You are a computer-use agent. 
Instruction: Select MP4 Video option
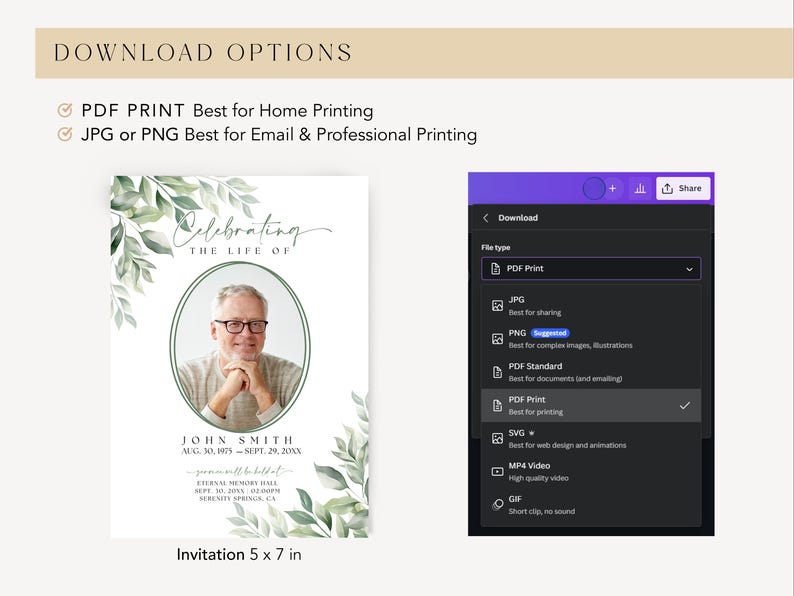point(591,471)
